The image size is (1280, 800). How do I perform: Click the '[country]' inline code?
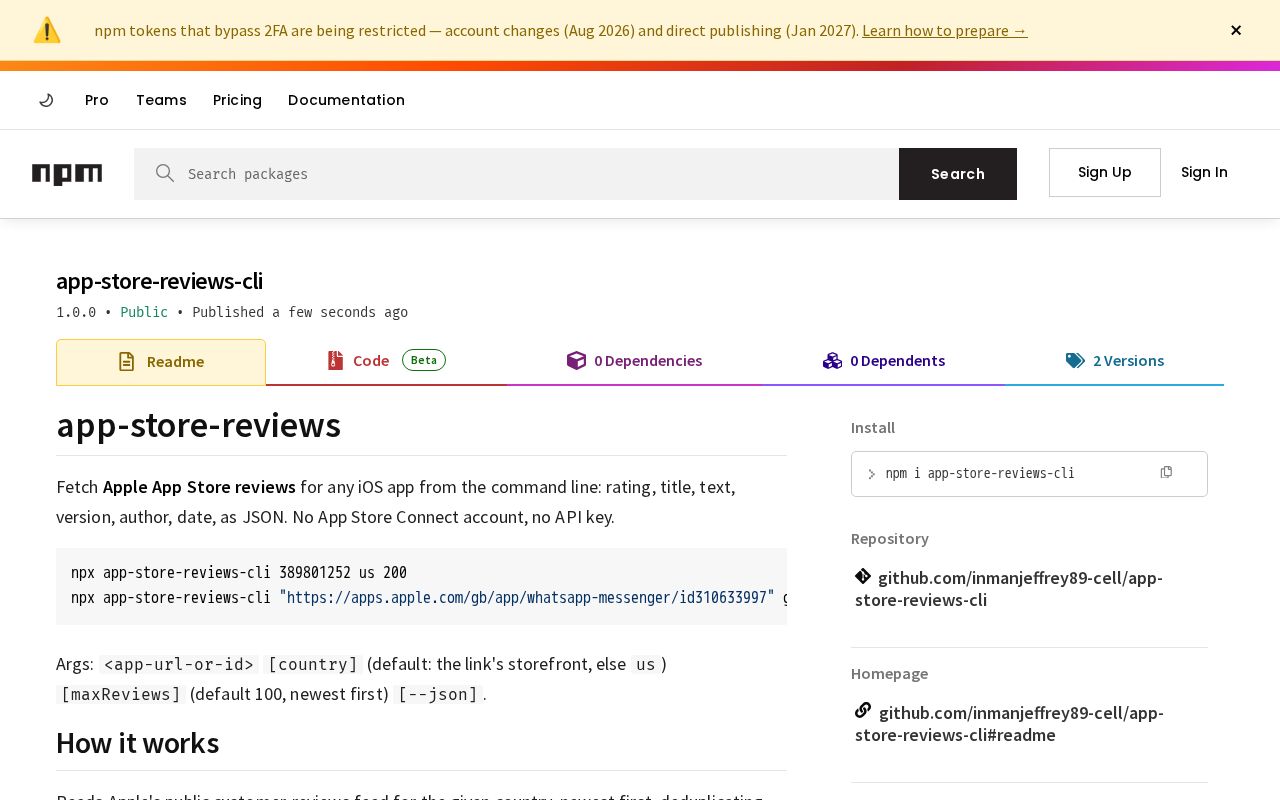(312, 664)
